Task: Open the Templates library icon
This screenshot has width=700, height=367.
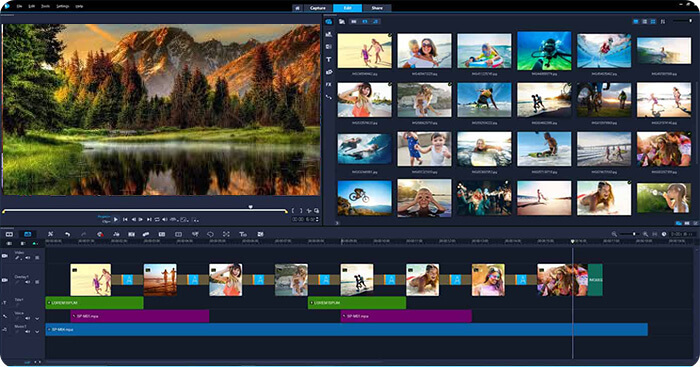Action: coord(329,34)
